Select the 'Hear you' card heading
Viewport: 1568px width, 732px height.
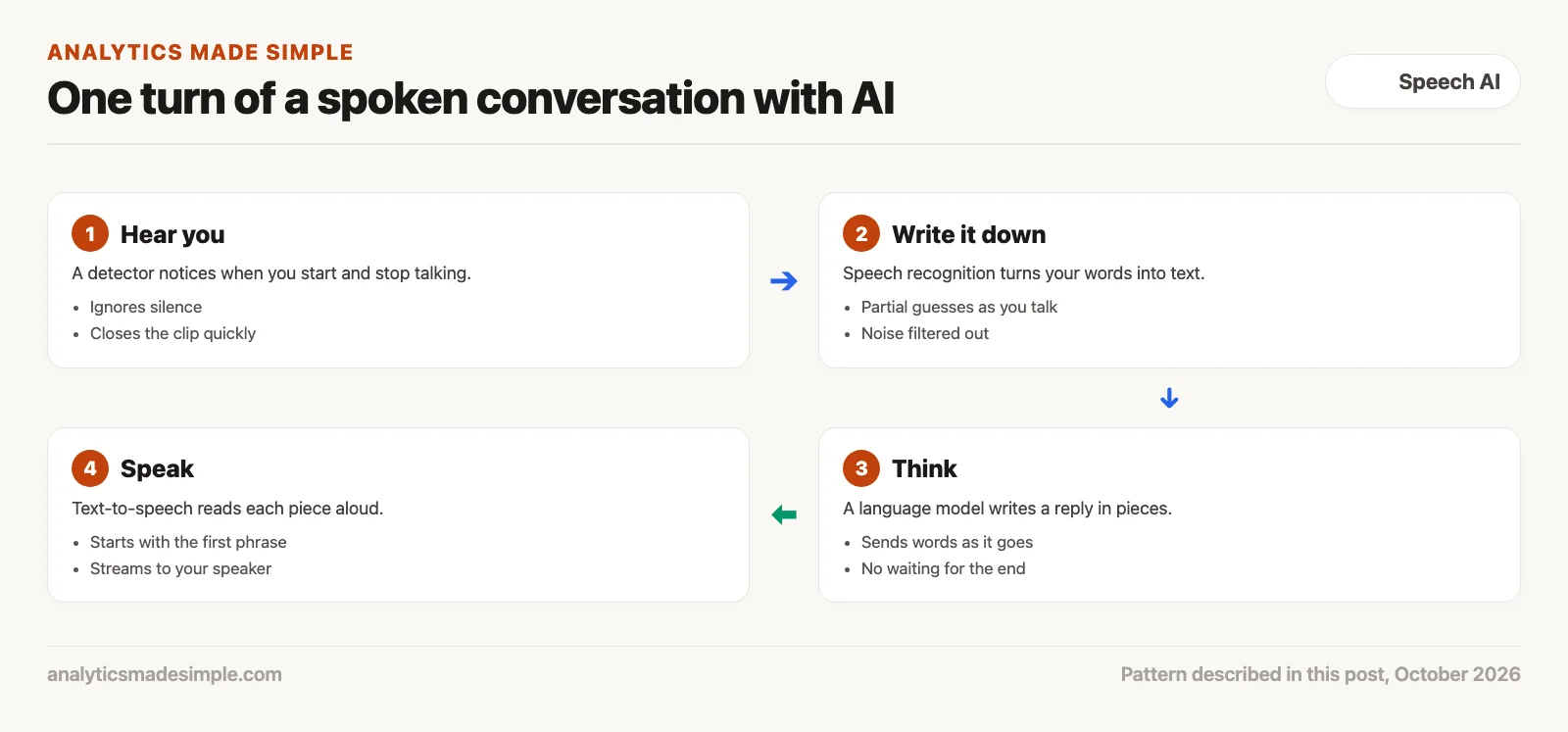point(172,234)
